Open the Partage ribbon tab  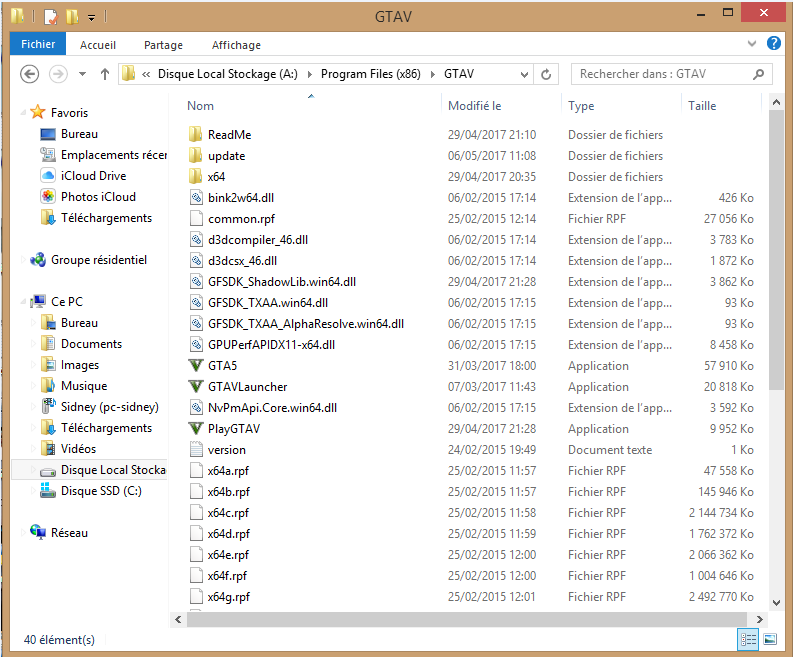163,45
